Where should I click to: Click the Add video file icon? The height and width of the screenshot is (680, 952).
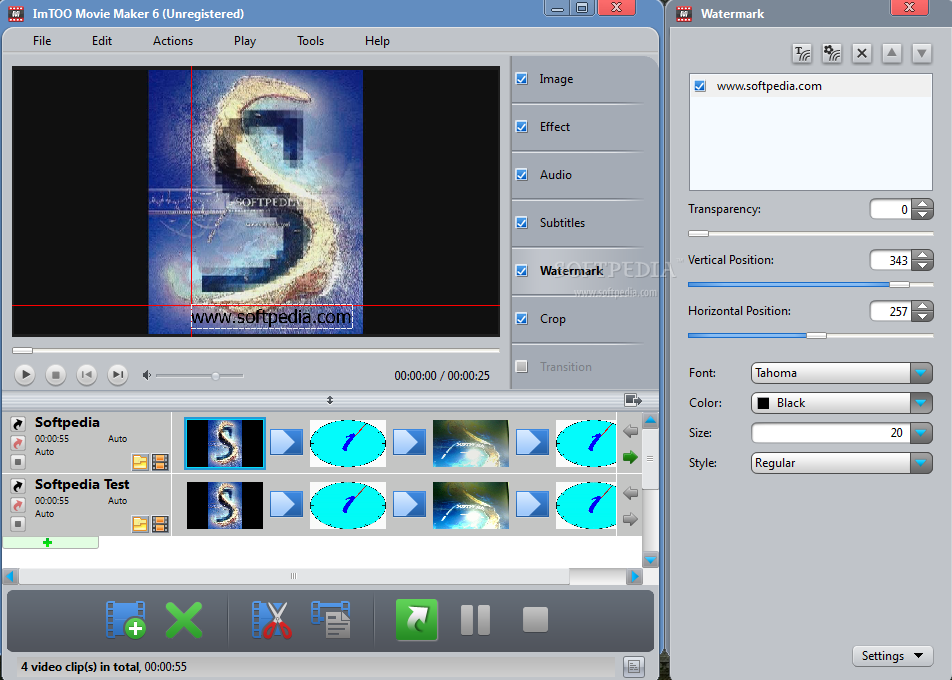tap(126, 620)
